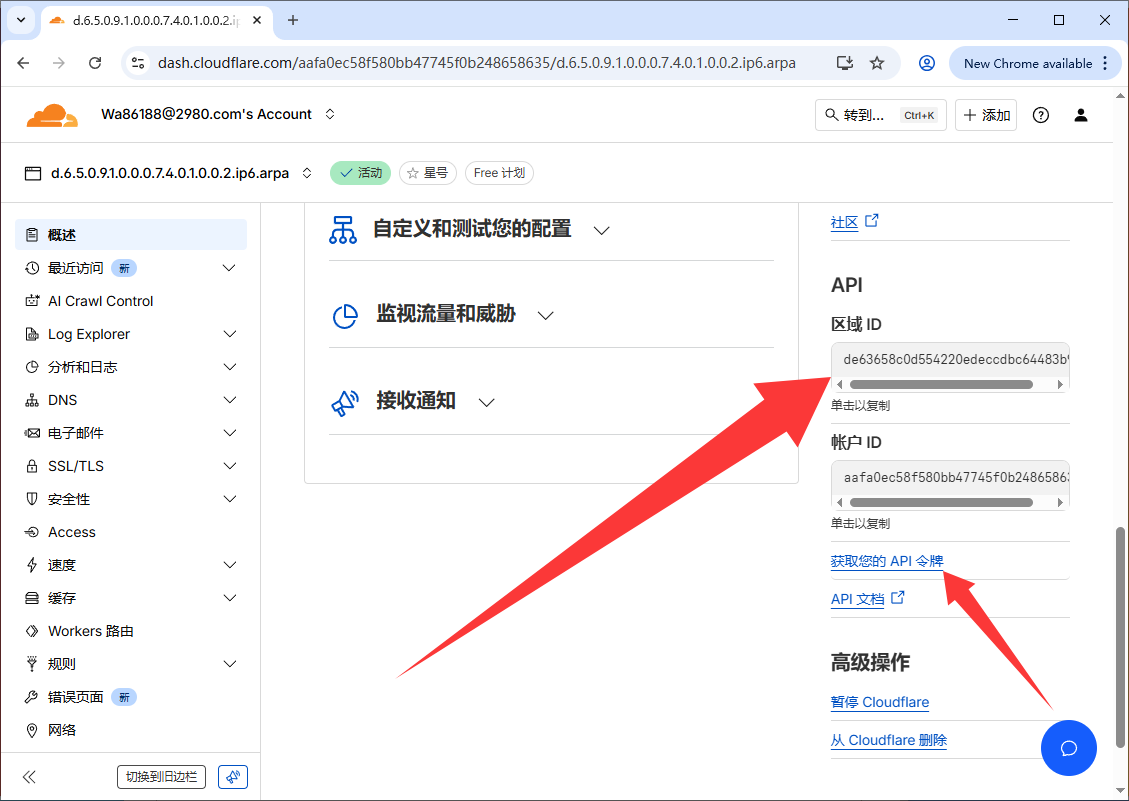Click the Cloudflare logo icon
The width and height of the screenshot is (1129, 801).
pos(52,115)
